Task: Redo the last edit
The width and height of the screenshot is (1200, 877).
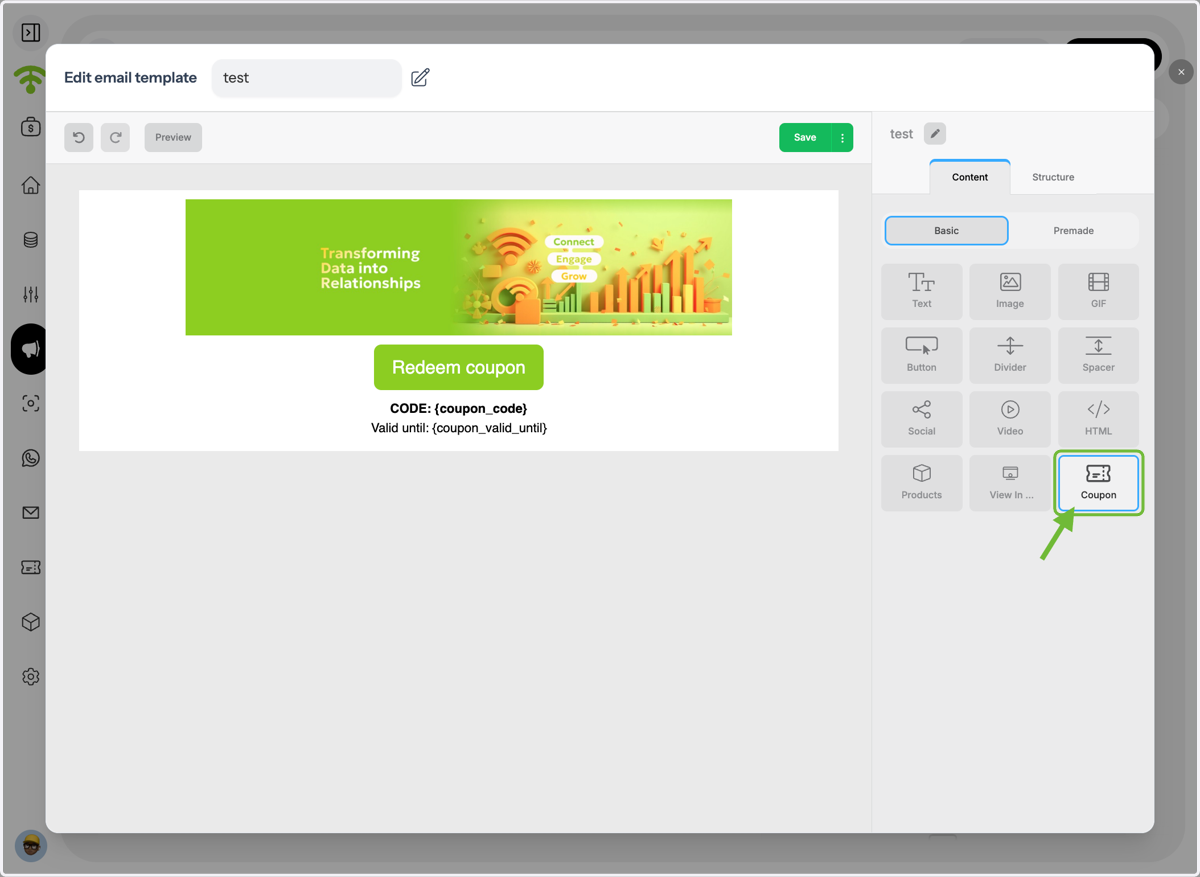Action: tap(115, 137)
